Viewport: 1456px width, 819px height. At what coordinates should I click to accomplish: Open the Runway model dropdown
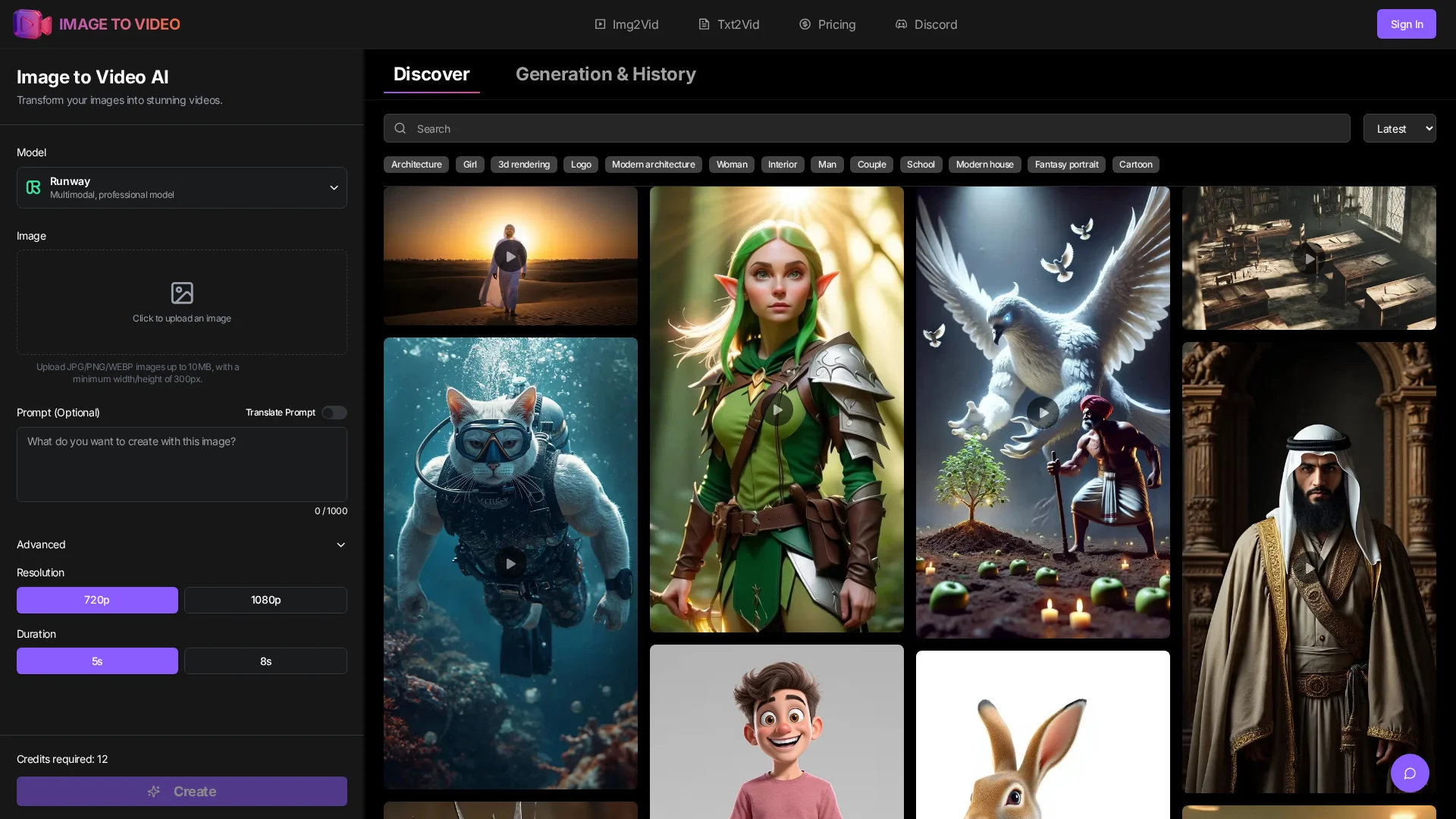click(x=182, y=188)
